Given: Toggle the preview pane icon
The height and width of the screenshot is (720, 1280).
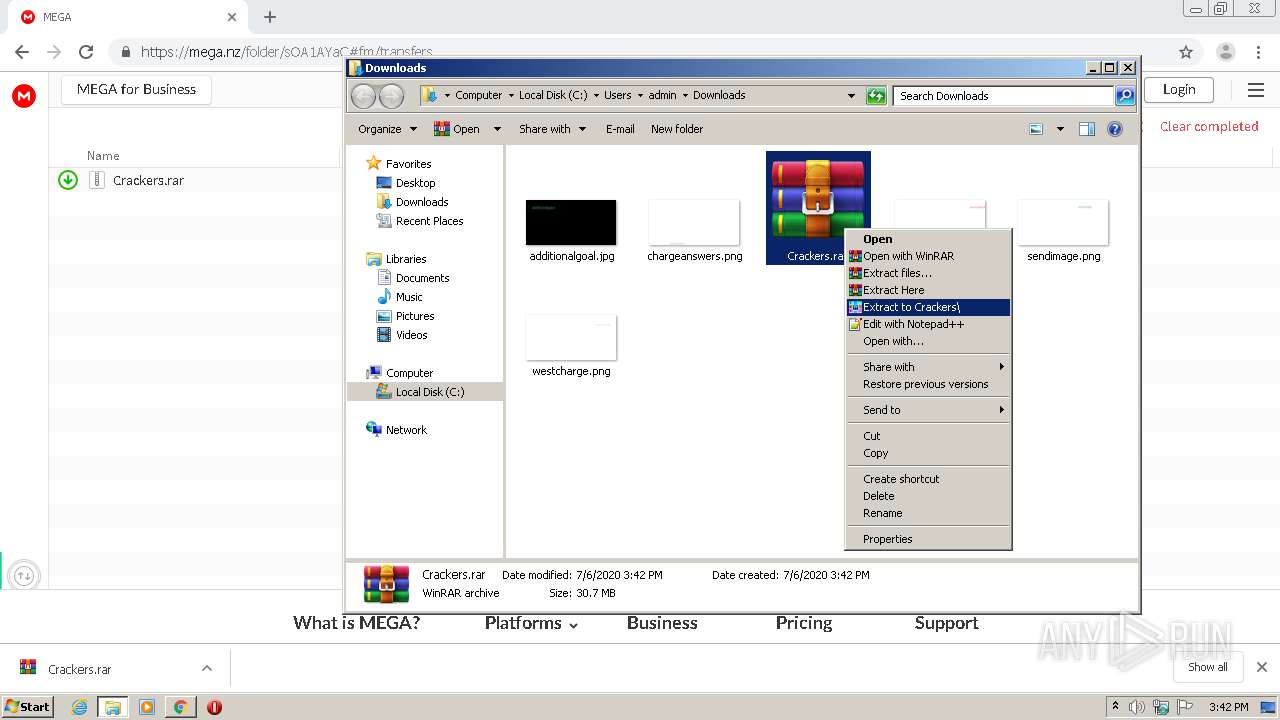Looking at the screenshot, I should 1087,129.
